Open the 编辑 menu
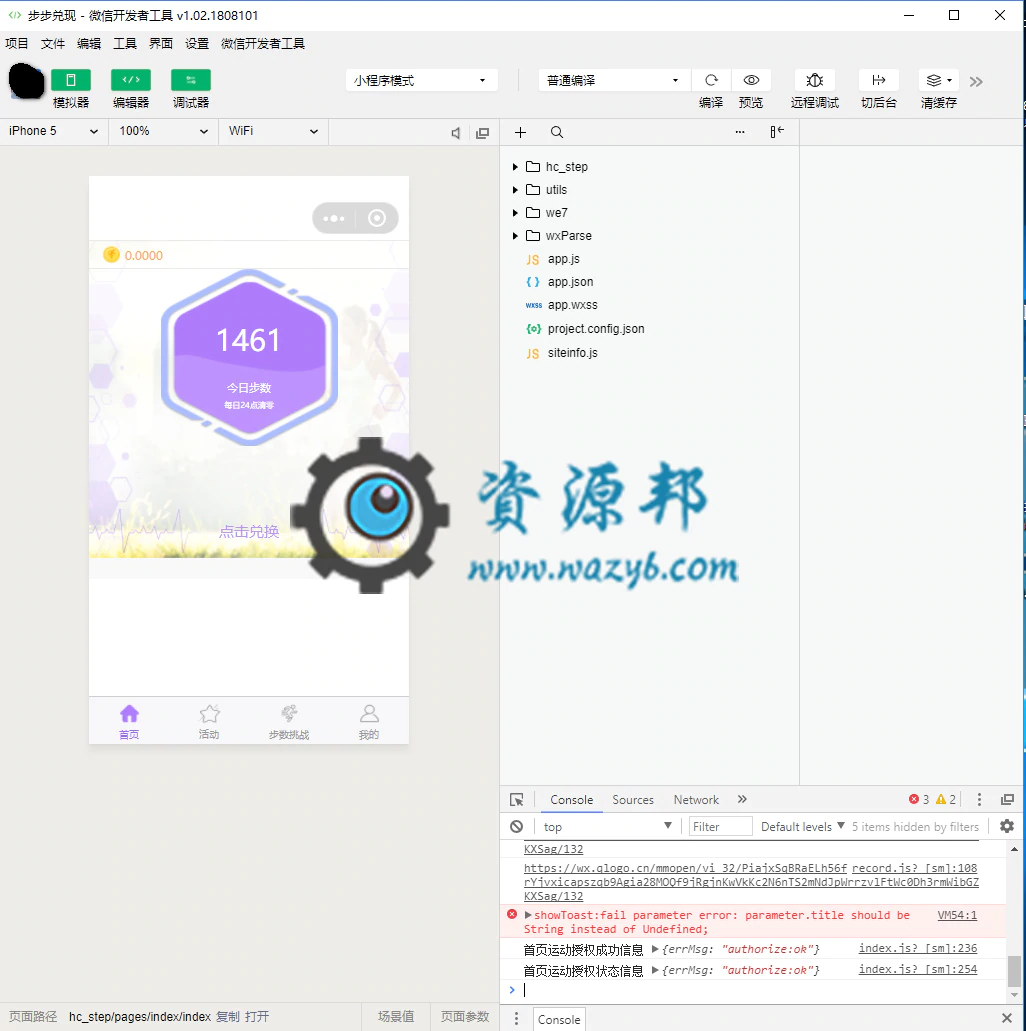Screen dimensions: 1026x1031 pos(89,43)
